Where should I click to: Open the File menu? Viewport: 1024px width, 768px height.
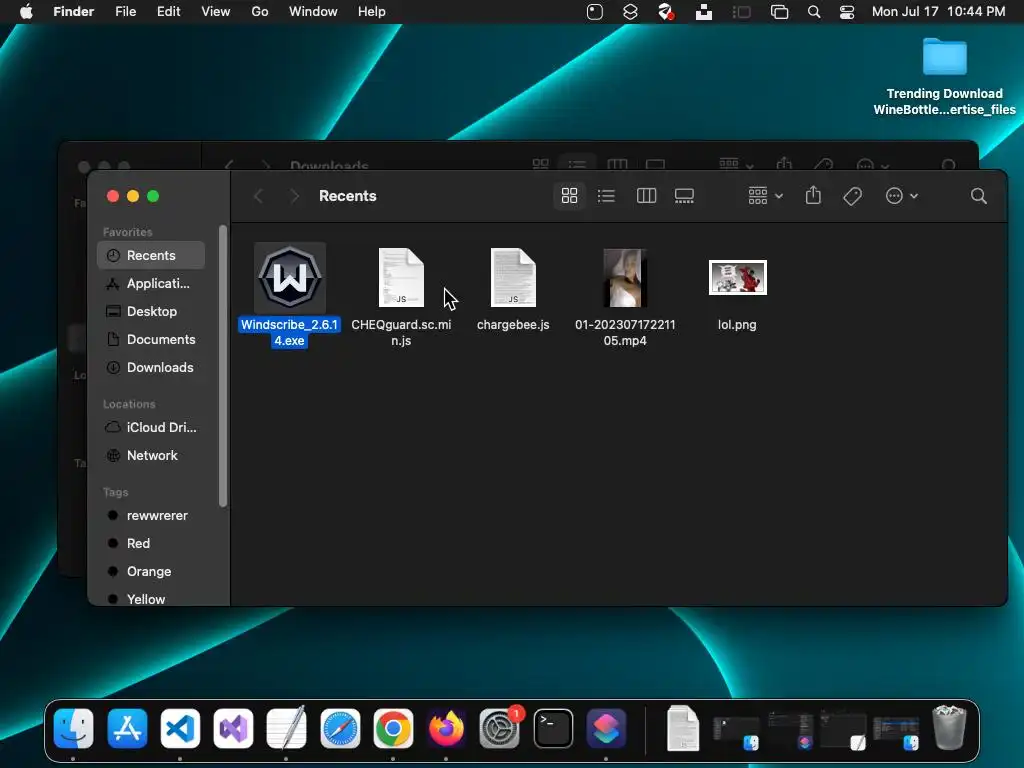125,12
